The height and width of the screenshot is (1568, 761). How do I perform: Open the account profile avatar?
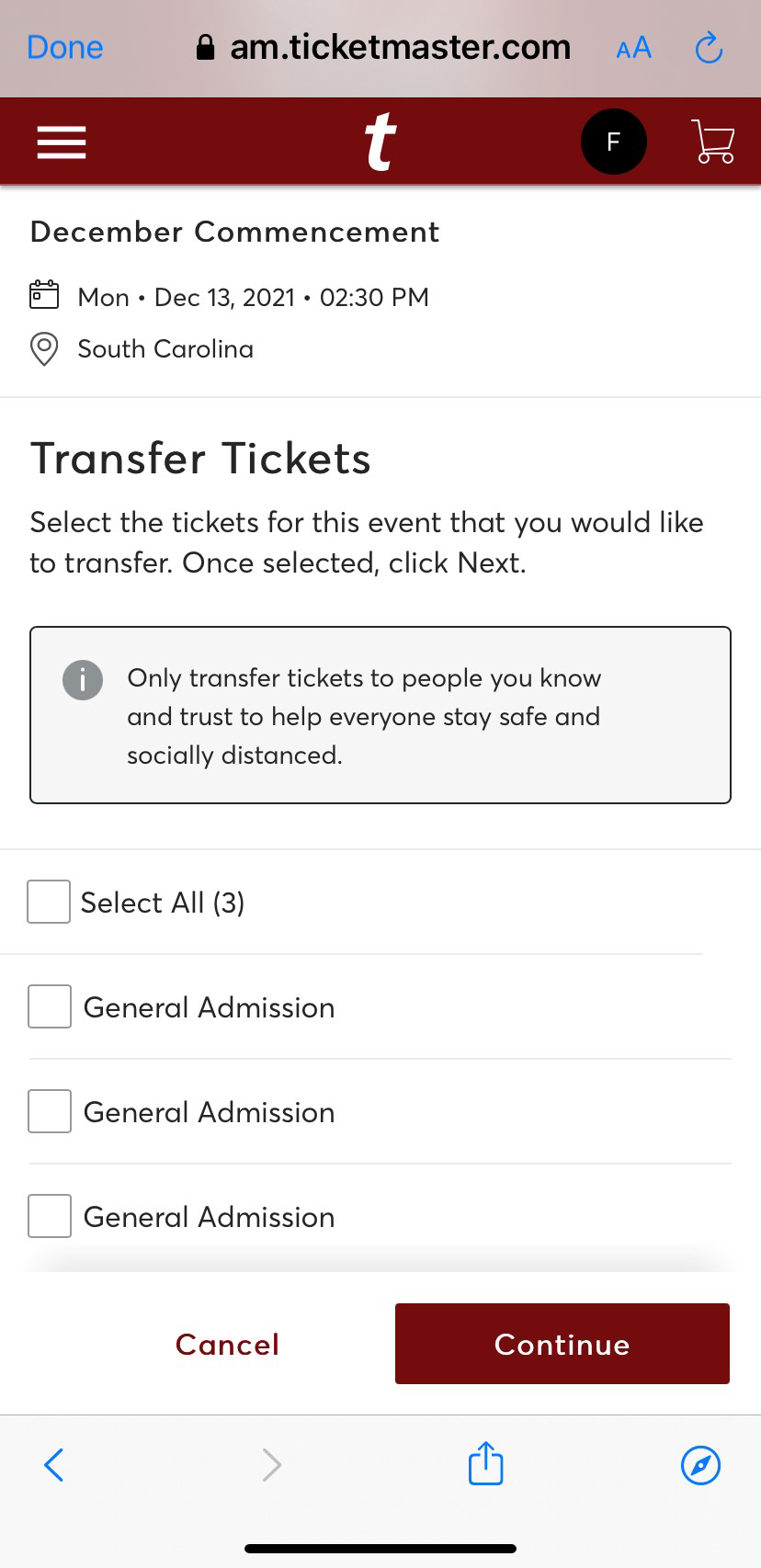[x=613, y=142]
